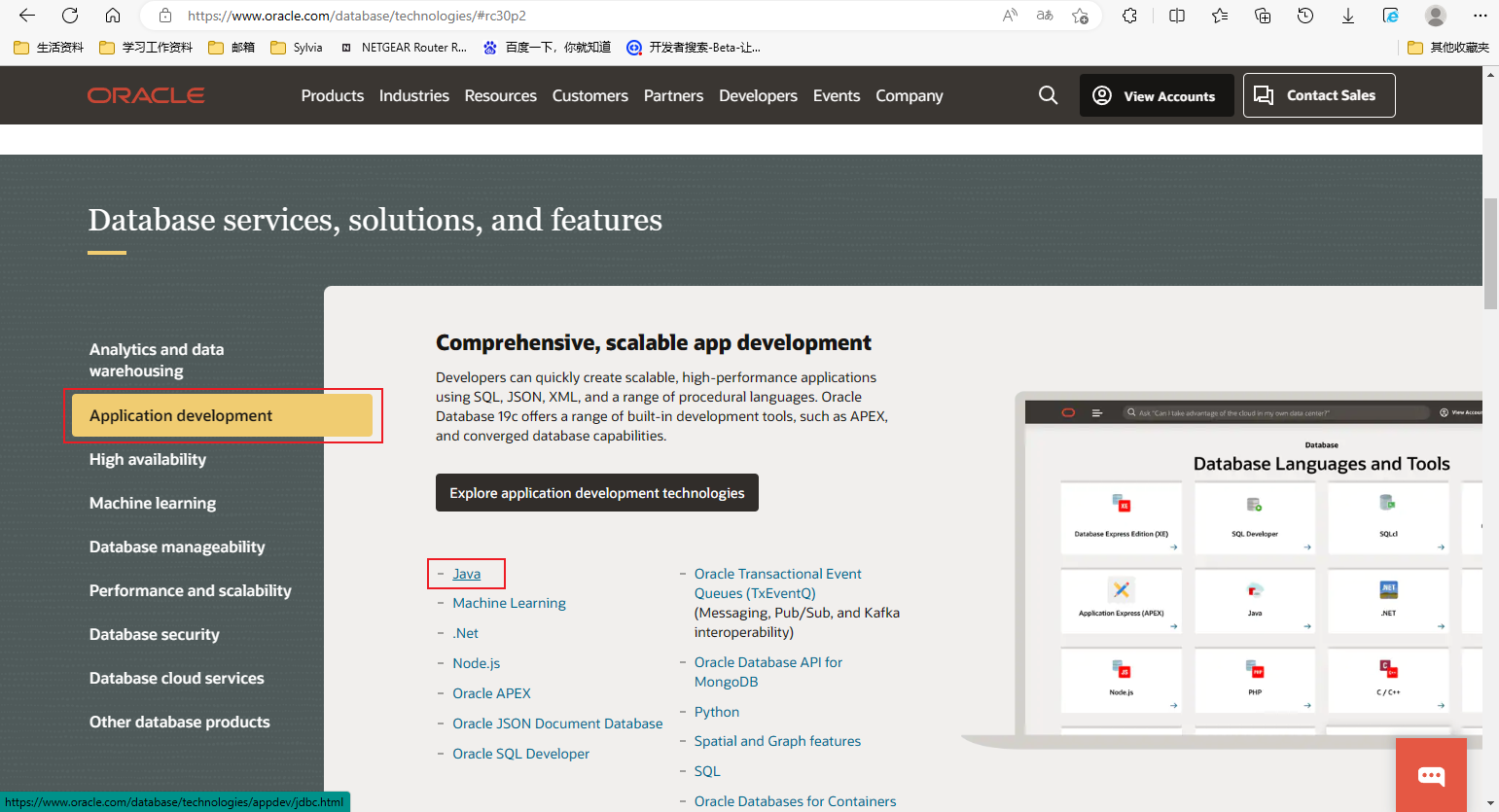Image resolution: width=1499 pixels, height=812 pixels.
Task: Open the Customers menu
Action: tap(590, 95)
